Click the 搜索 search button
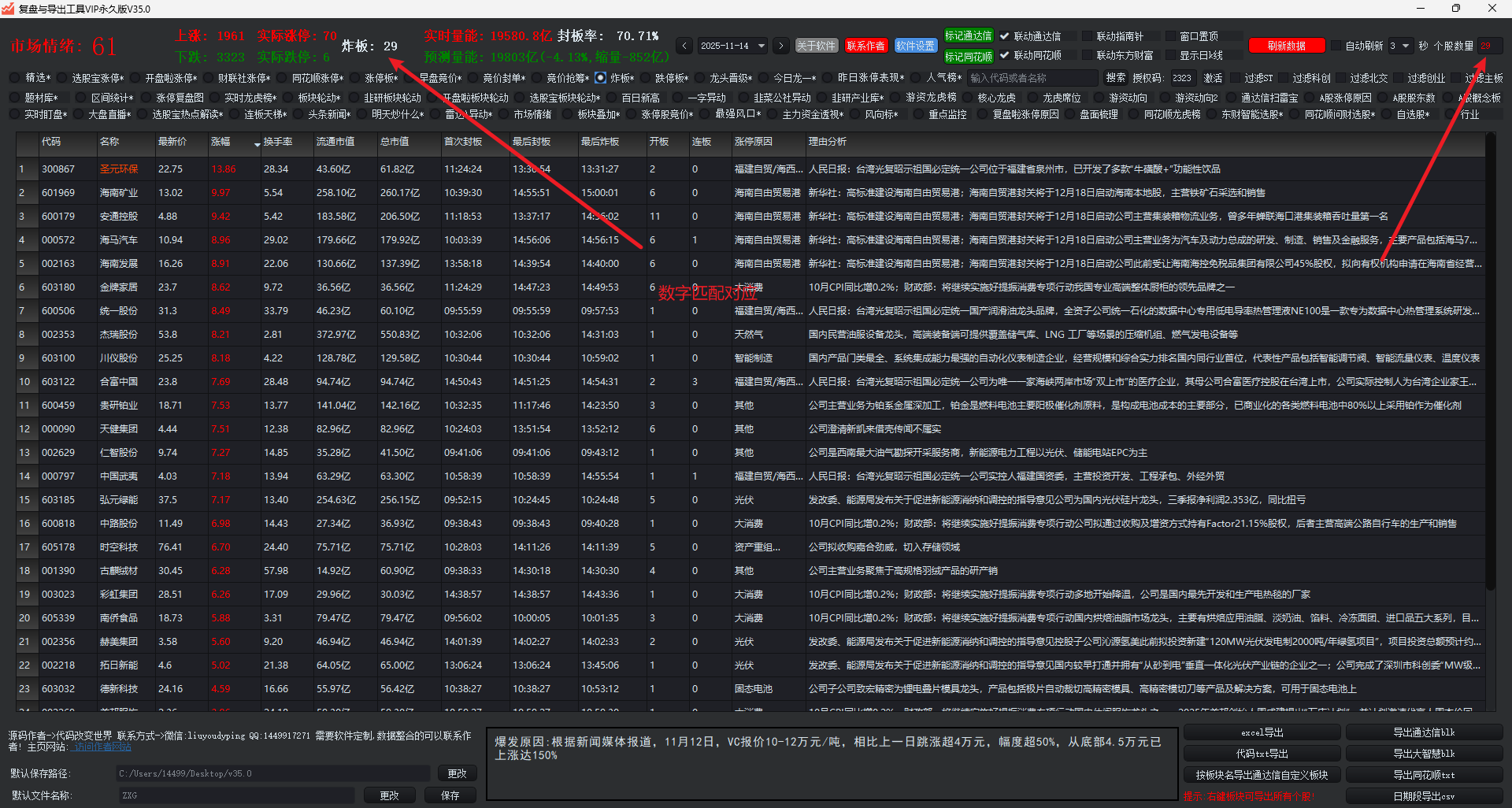 (1115, 78)
